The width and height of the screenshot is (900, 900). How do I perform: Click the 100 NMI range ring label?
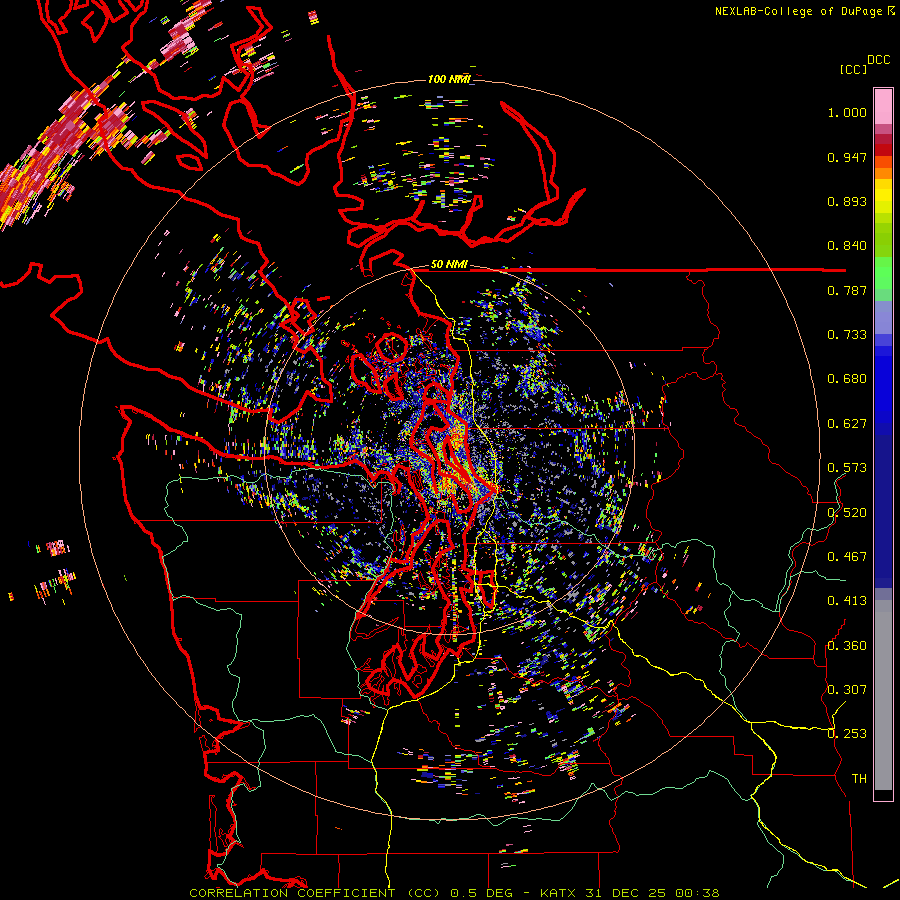pyautogui.click(x=449, y=79)
